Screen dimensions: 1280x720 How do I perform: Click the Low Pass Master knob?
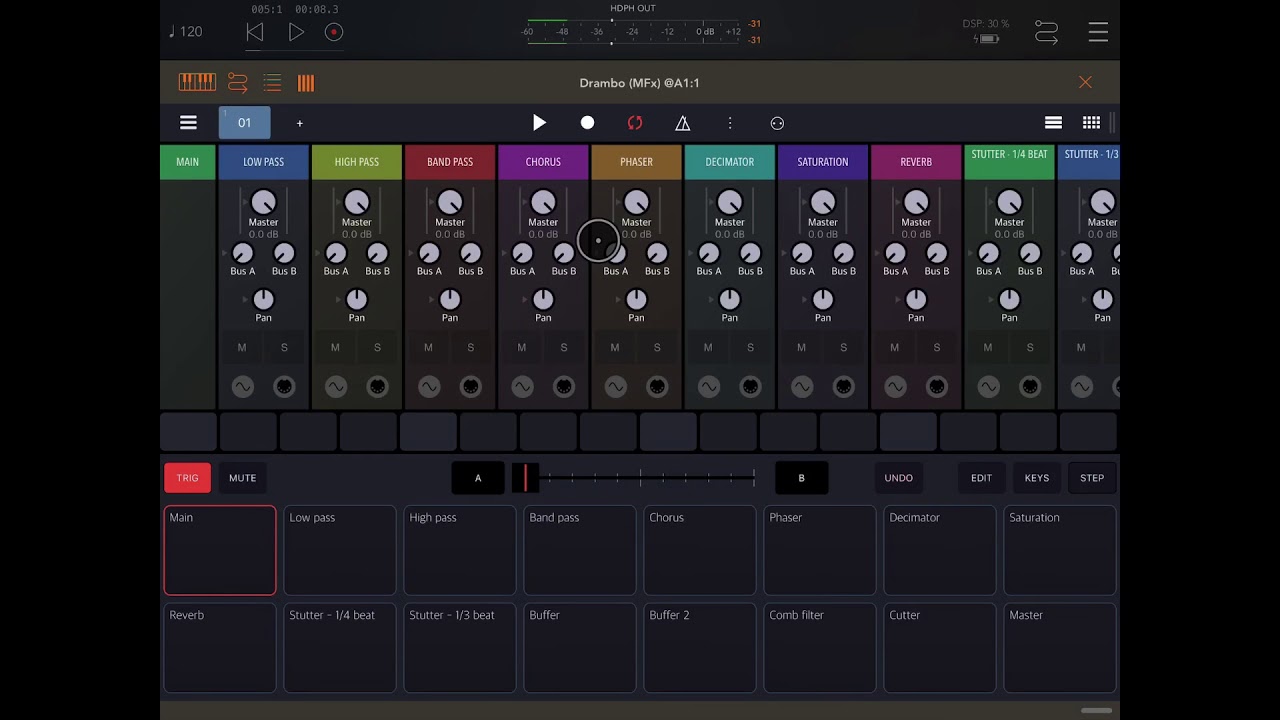[263, 203]
